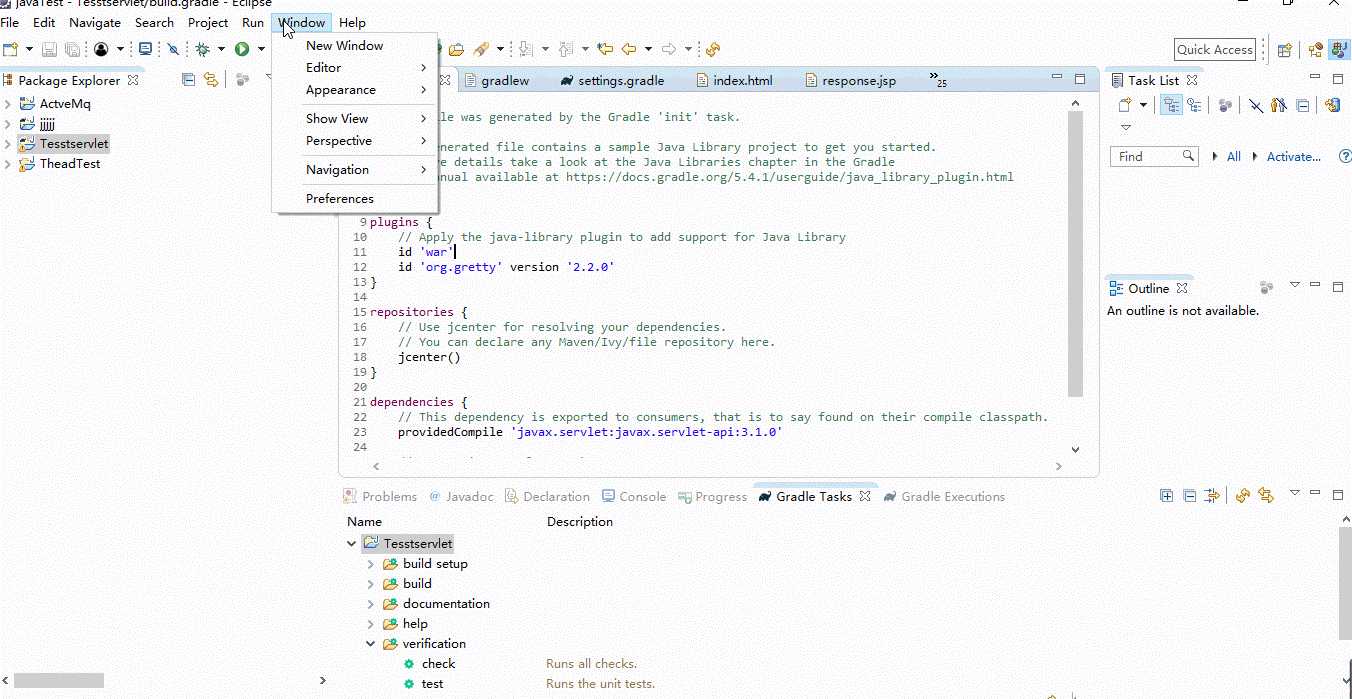Expand the build setup task group
Viewport: 1352px width, 699px height.
click(x=371, y=564)
